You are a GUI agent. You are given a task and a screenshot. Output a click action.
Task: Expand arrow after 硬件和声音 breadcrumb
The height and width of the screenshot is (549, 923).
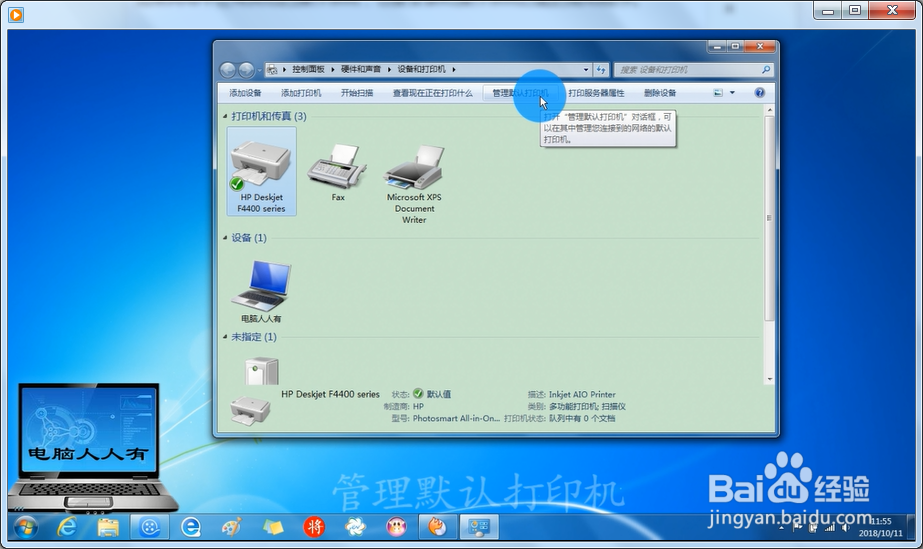(389, 69)
